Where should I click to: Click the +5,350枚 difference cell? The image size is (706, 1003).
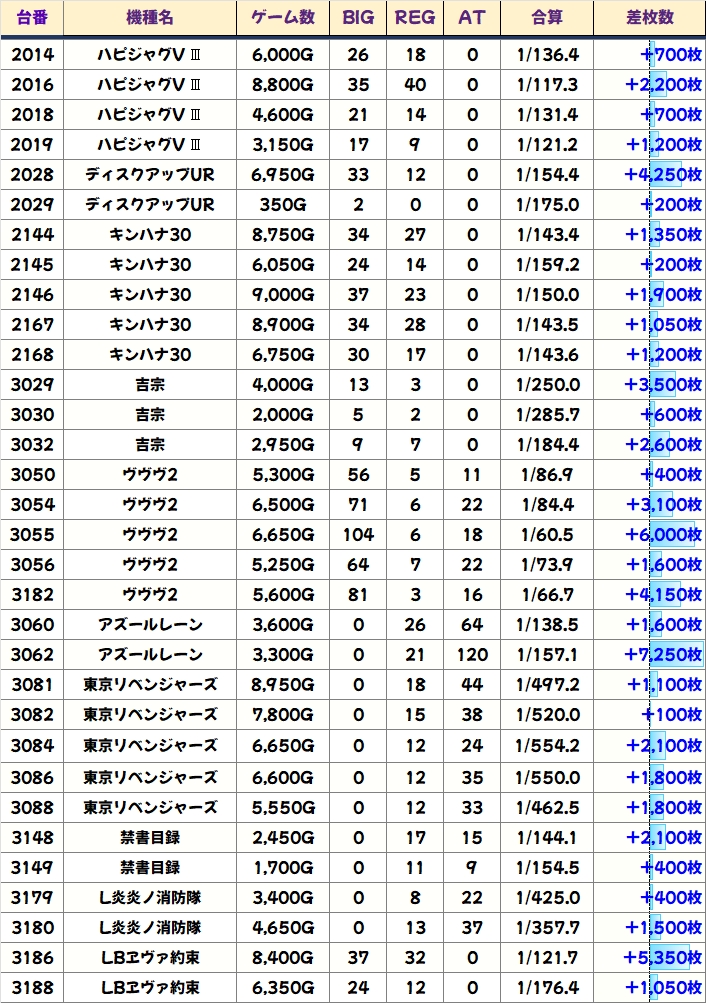coord(648,957)
